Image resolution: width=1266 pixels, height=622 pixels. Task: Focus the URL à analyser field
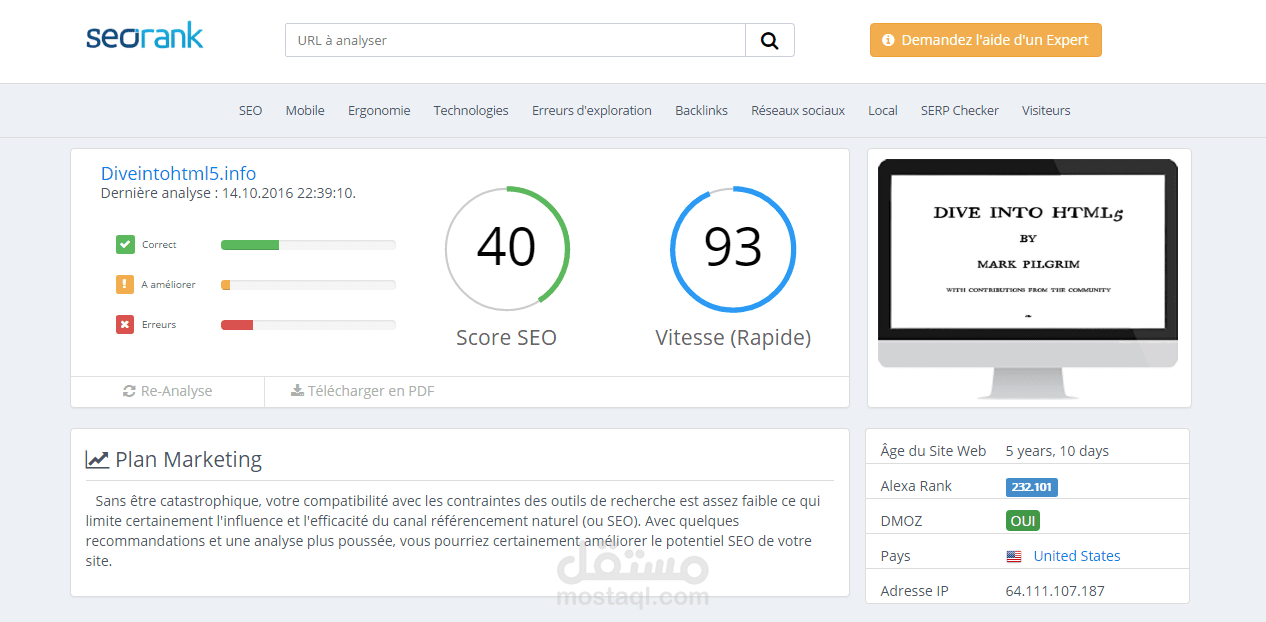(x=515, y=40)
